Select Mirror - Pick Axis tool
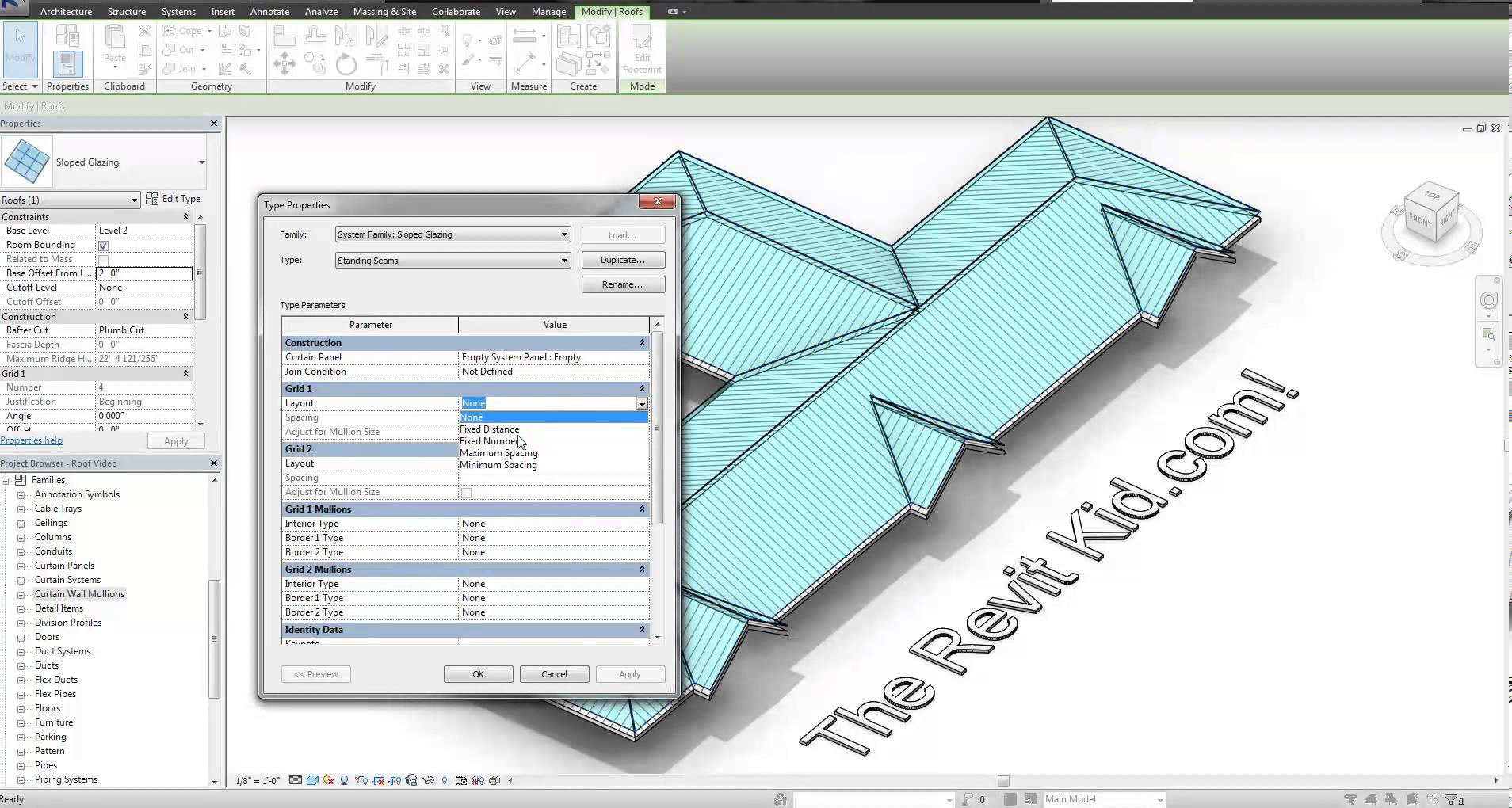1512x808 pixels. (x=345, y=36)
